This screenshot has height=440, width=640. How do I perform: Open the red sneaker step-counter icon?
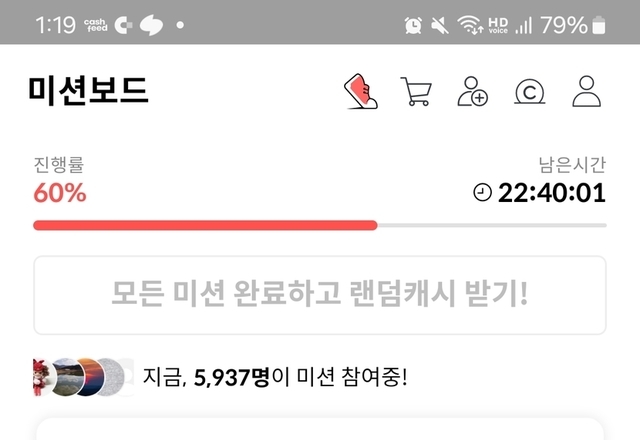click(x=362, y=91)
